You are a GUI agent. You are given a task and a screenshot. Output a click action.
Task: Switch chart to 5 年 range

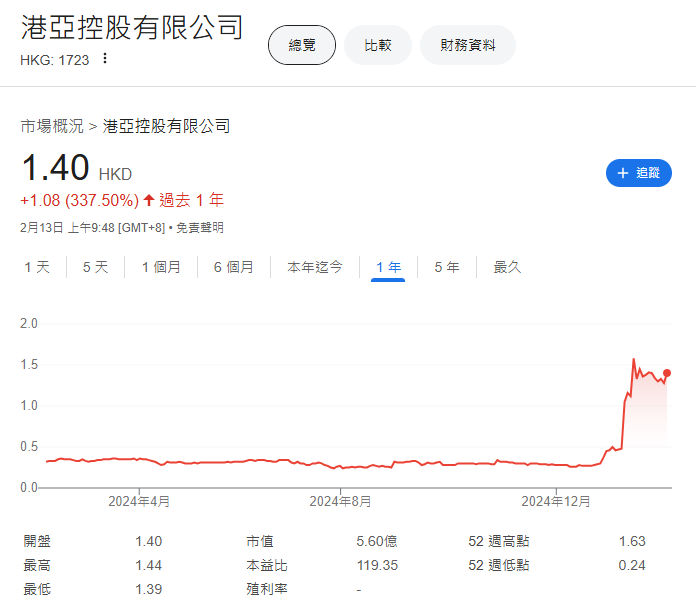tap(446, 267)
